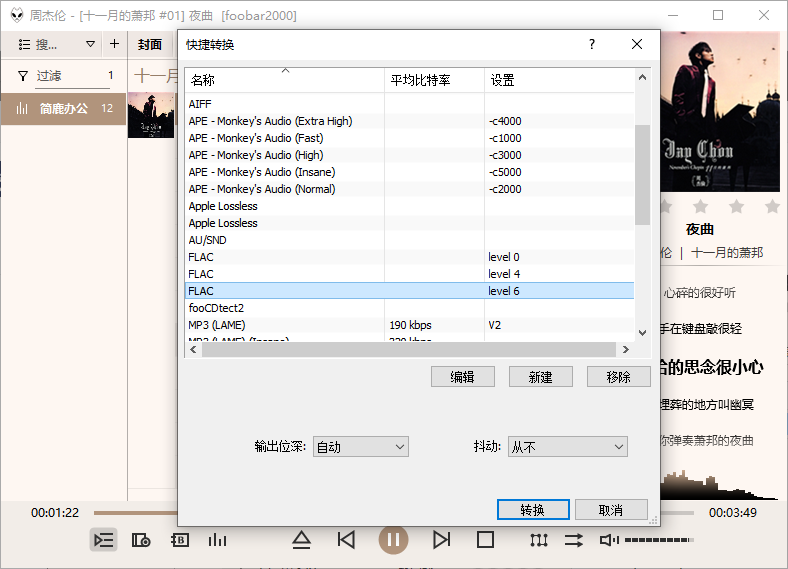Viewport: 788px width, 569px height.
Task: Click the 转换 button
Action: point(533,510)
